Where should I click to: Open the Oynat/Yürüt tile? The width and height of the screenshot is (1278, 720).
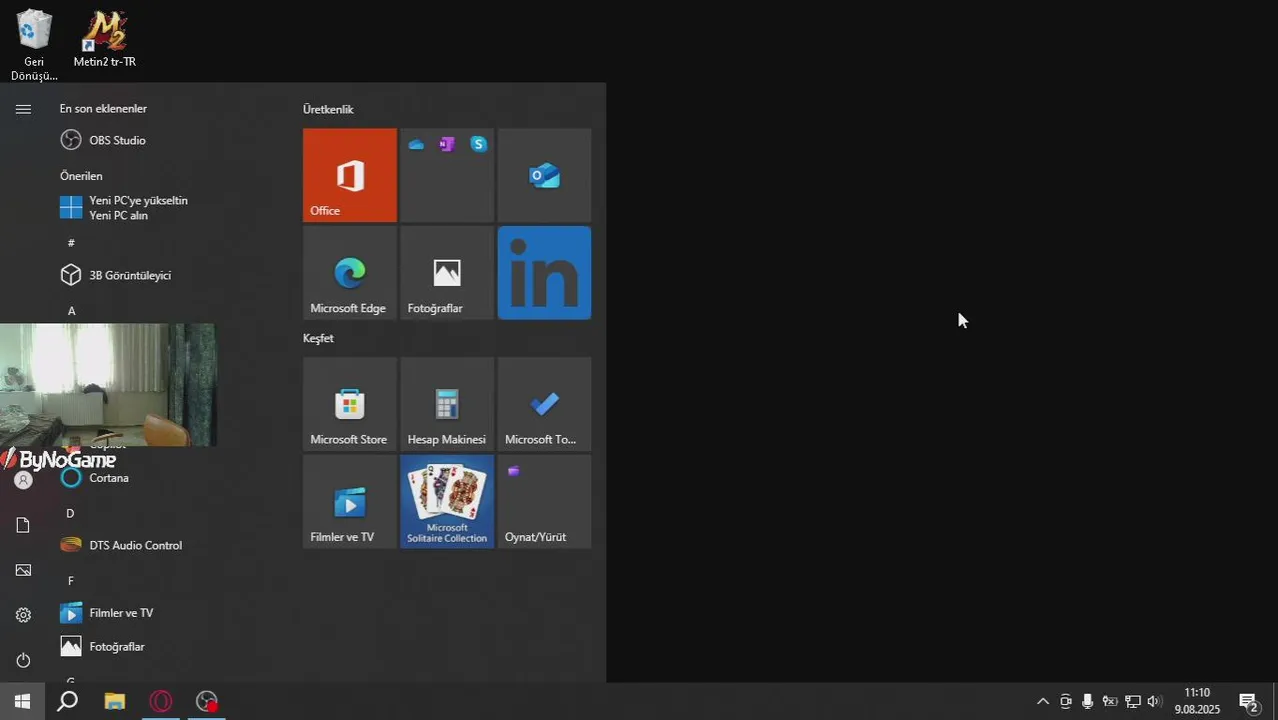[x=544, y=502]
